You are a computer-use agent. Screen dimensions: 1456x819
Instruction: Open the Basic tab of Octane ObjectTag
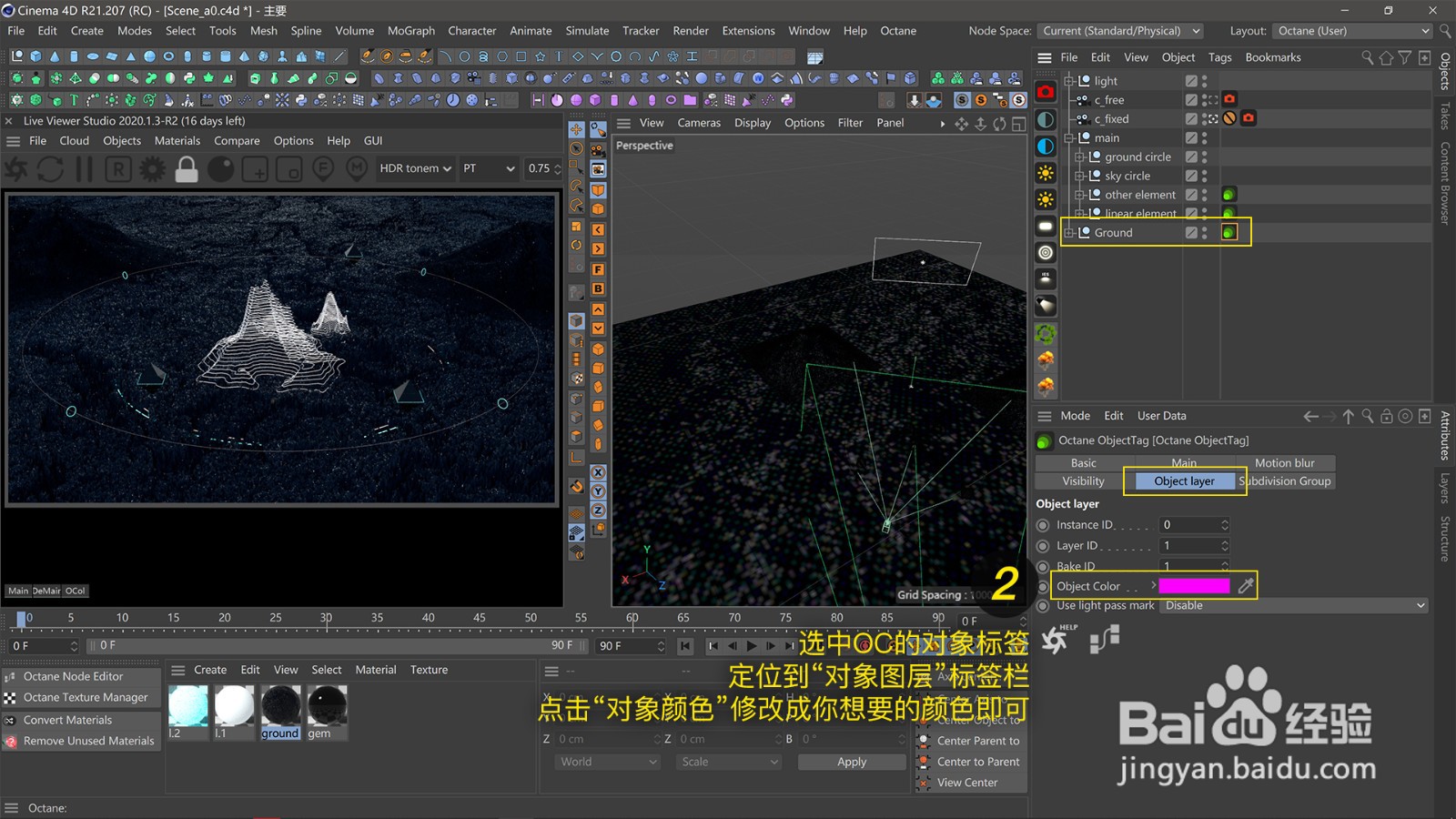1083,463
